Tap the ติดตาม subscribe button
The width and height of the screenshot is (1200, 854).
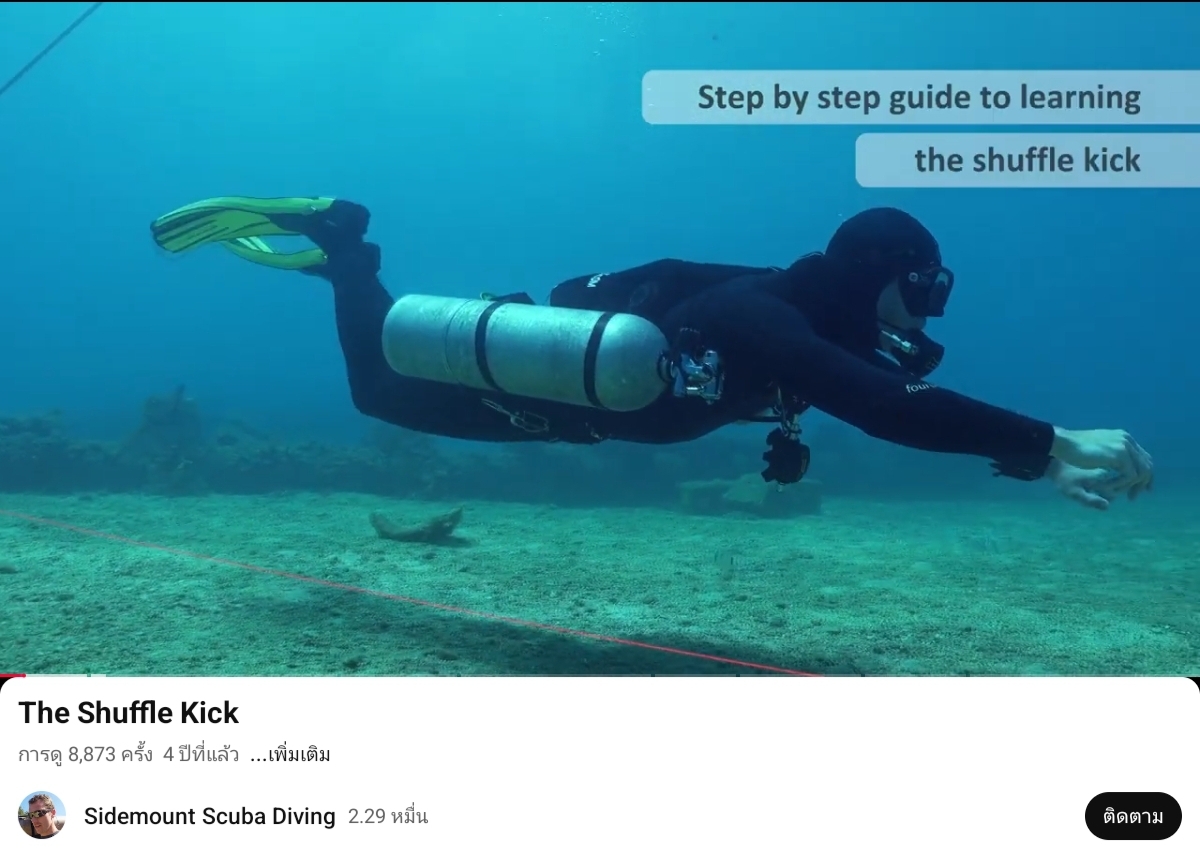(1133, 816)
